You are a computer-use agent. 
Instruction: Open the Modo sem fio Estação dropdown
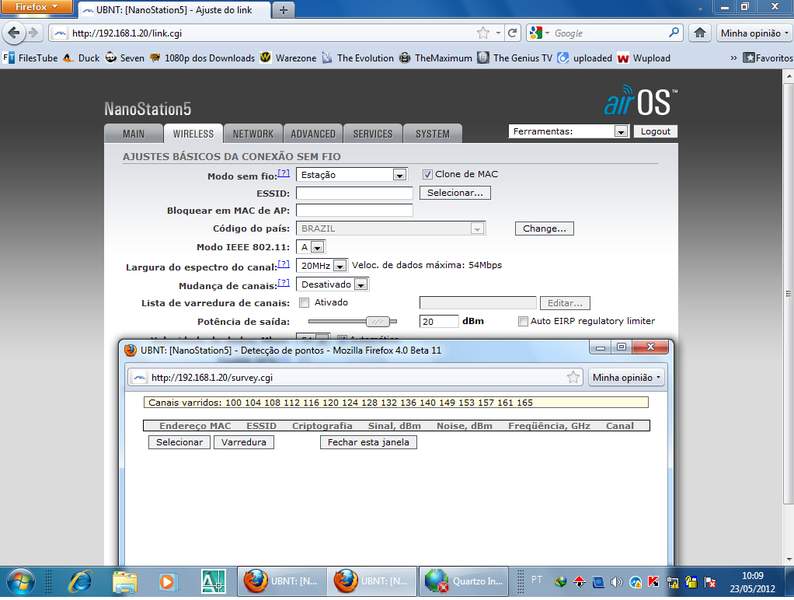coord(351,175)
